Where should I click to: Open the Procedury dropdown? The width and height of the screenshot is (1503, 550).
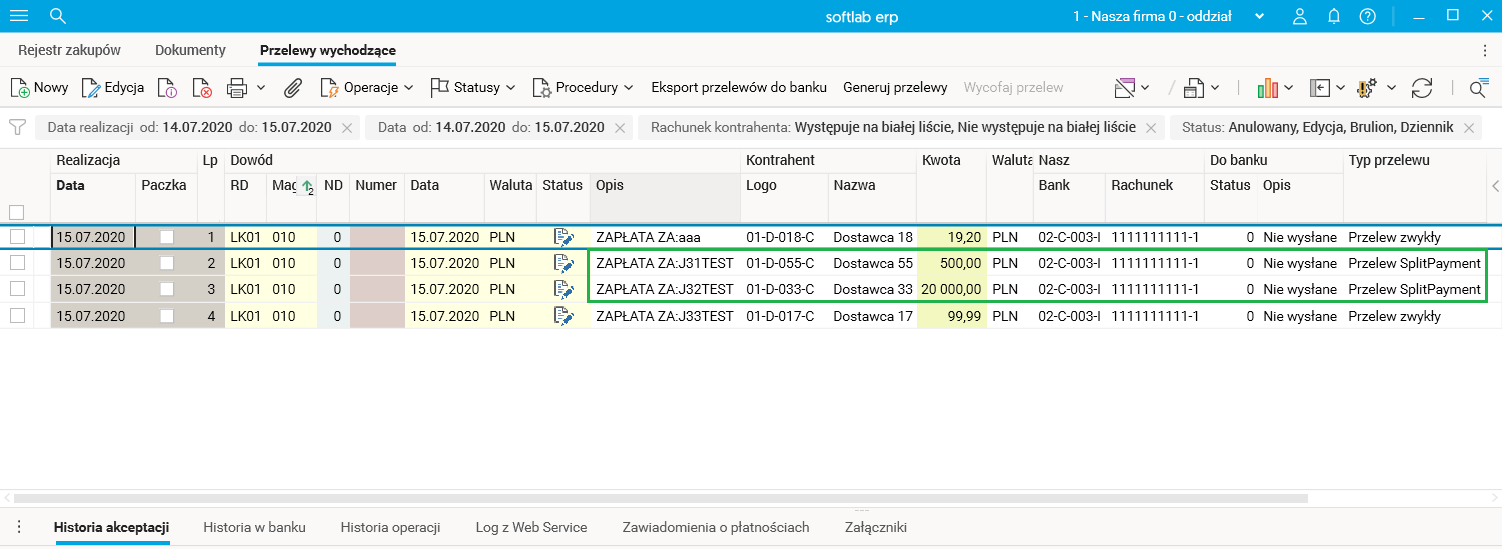[x=583, y=88]
